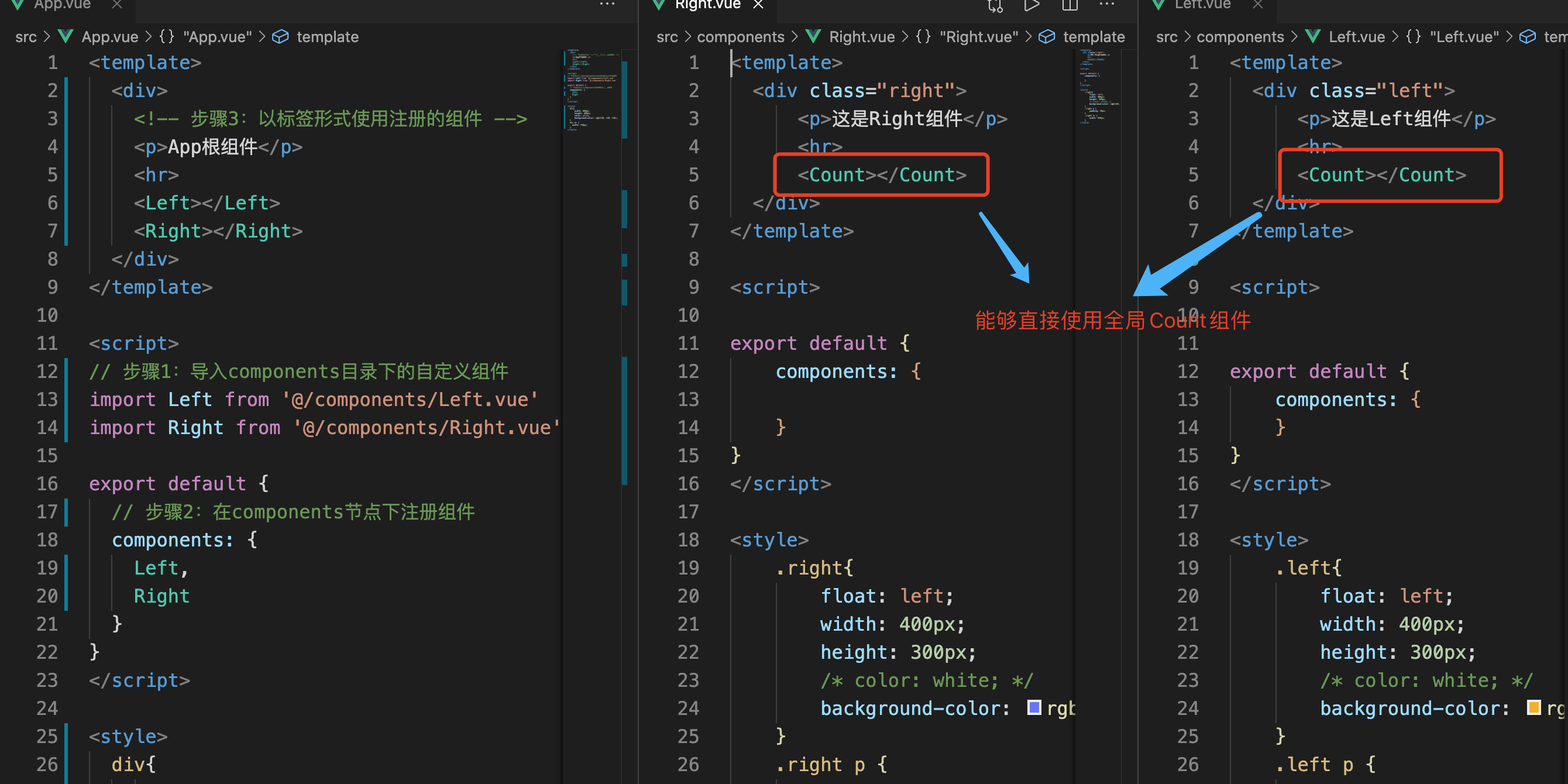Screen dimensions: 1568x784
Task: Click "export default {" in App.vue
Action: point(179,484)
